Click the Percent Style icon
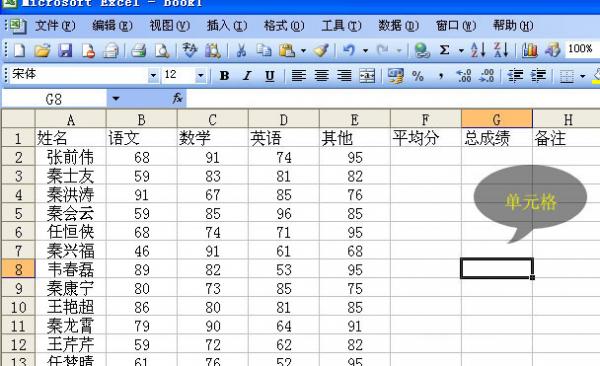This screenshot has height=366, width=600. [418, 76]
